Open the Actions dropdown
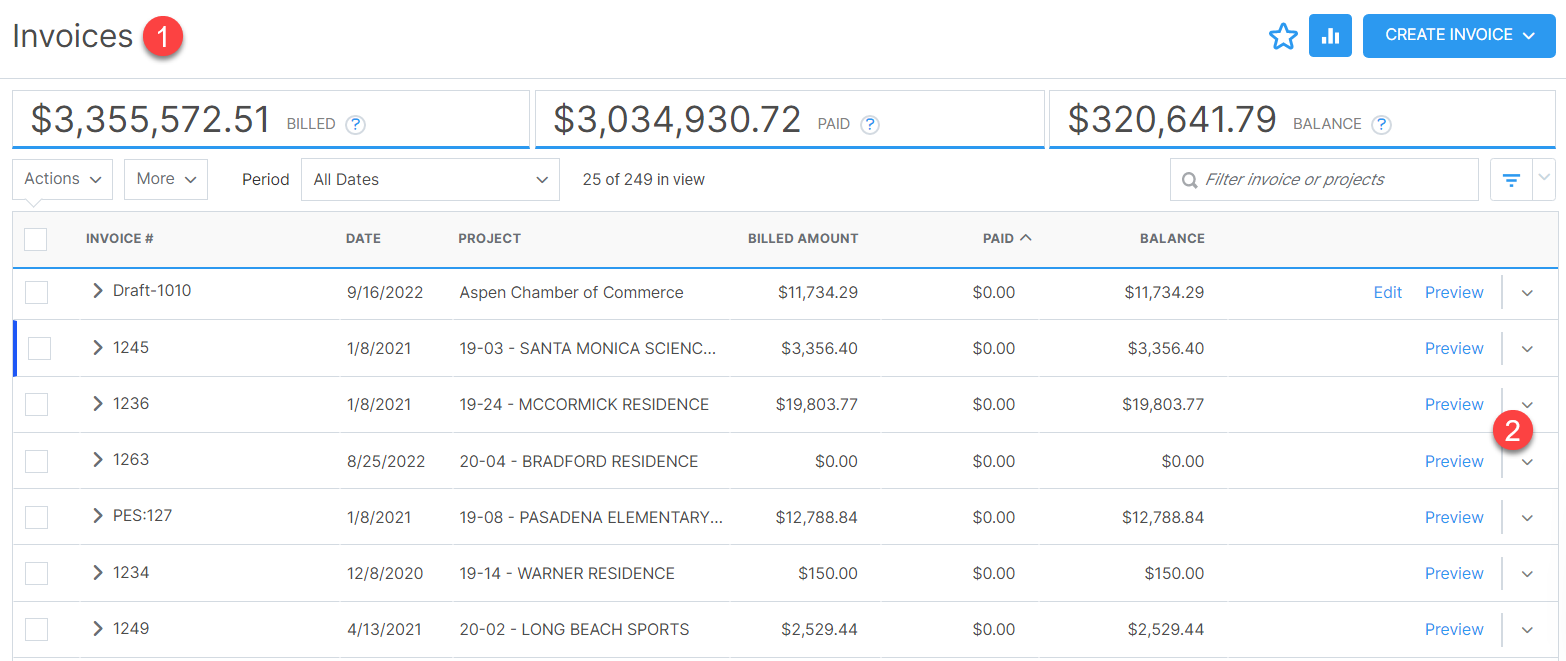The image size is (1566, 661). tap(62, 179)
